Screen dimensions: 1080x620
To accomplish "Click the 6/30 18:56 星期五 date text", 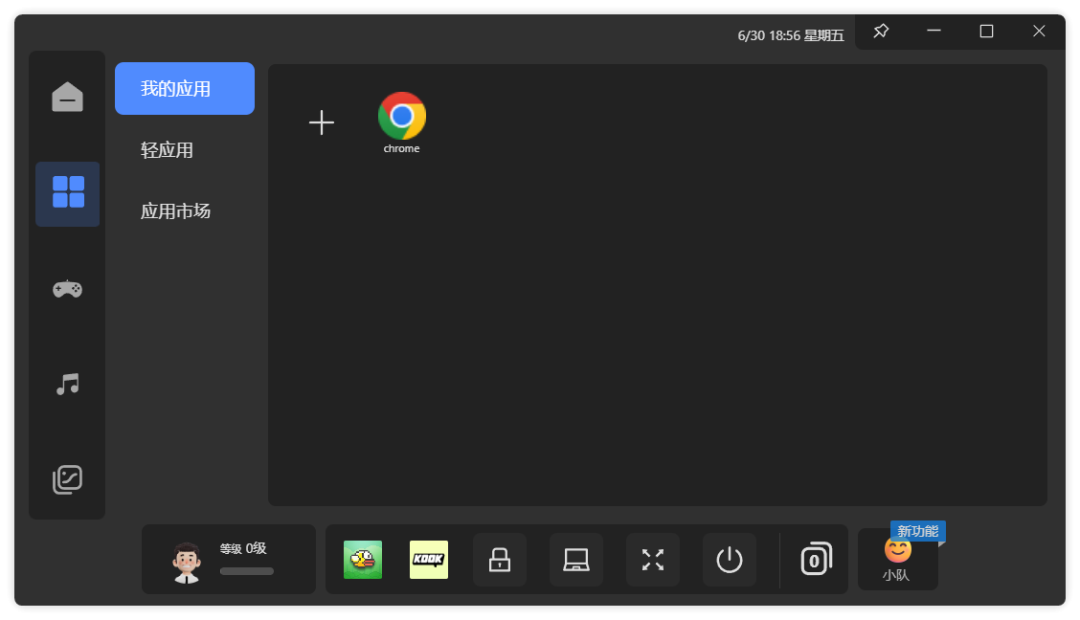I will (x=791, y=35).
